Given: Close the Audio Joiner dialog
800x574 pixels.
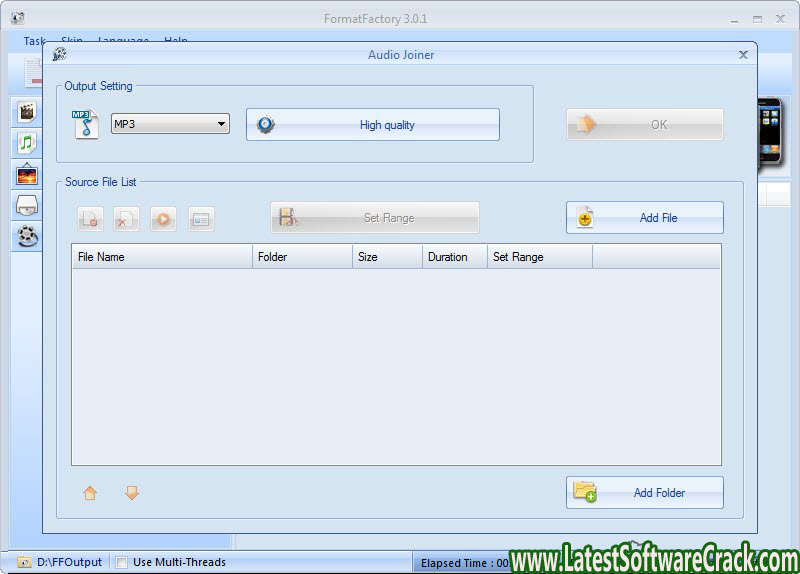Looking at the screenshot, I should [x=743, y=55].
